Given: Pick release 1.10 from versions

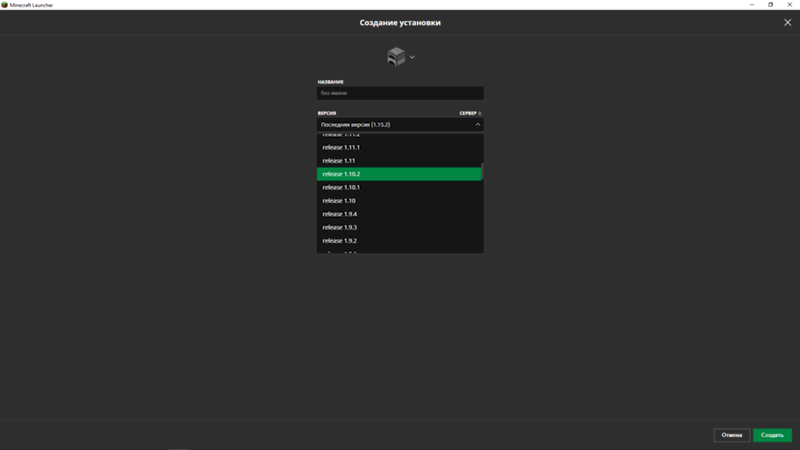Looking at the screenshot, I should tap(399, 201).
